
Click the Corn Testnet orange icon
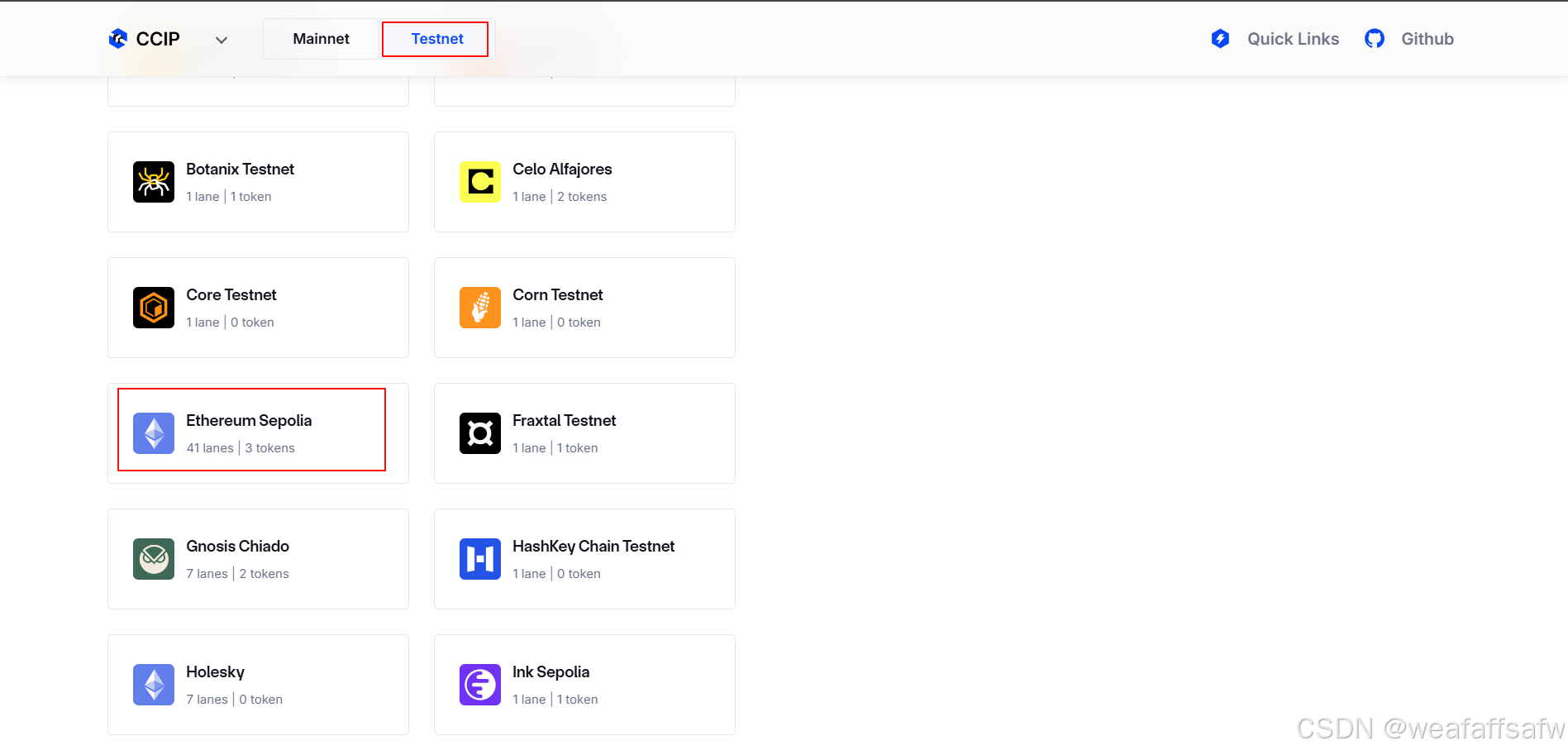coord(480,308)
